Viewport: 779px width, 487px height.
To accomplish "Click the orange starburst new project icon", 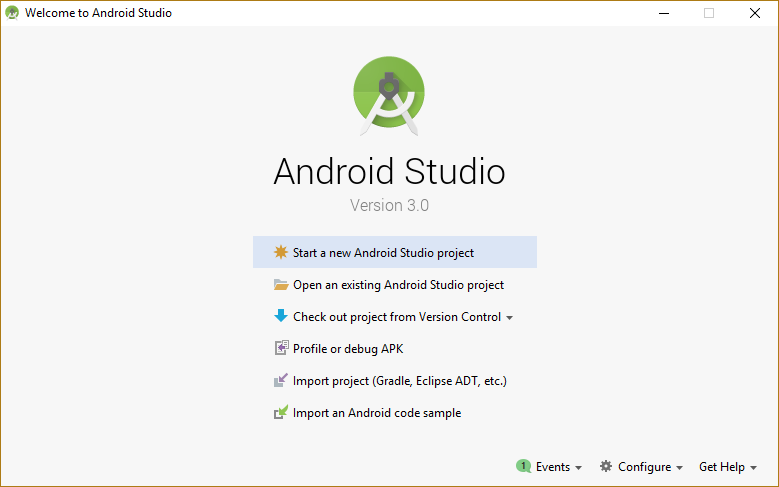I will tap(281, 252).
